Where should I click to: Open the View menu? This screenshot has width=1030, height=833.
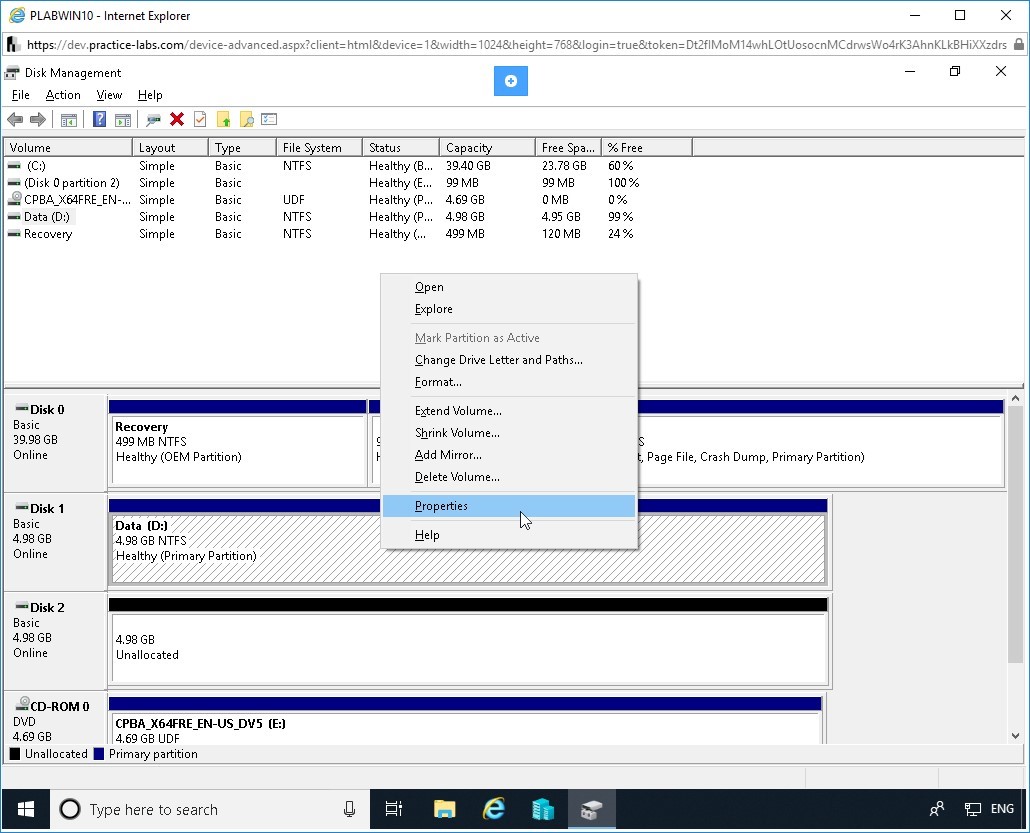click(109, 95)
